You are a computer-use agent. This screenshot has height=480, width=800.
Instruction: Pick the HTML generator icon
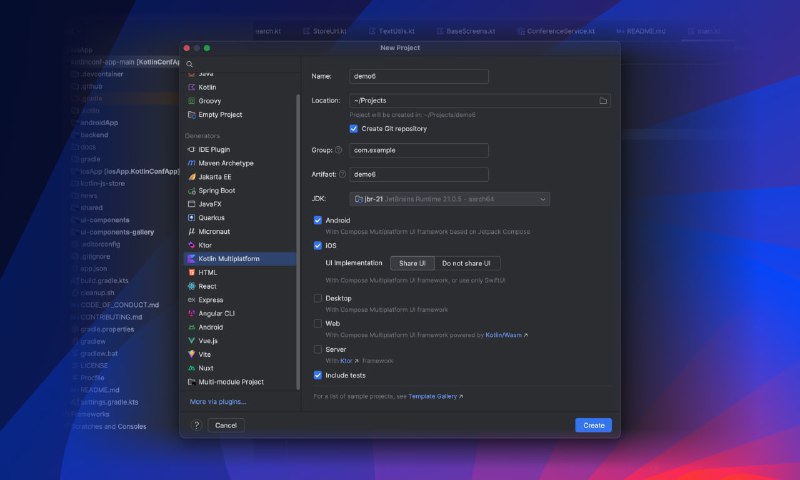coord(191,273)
